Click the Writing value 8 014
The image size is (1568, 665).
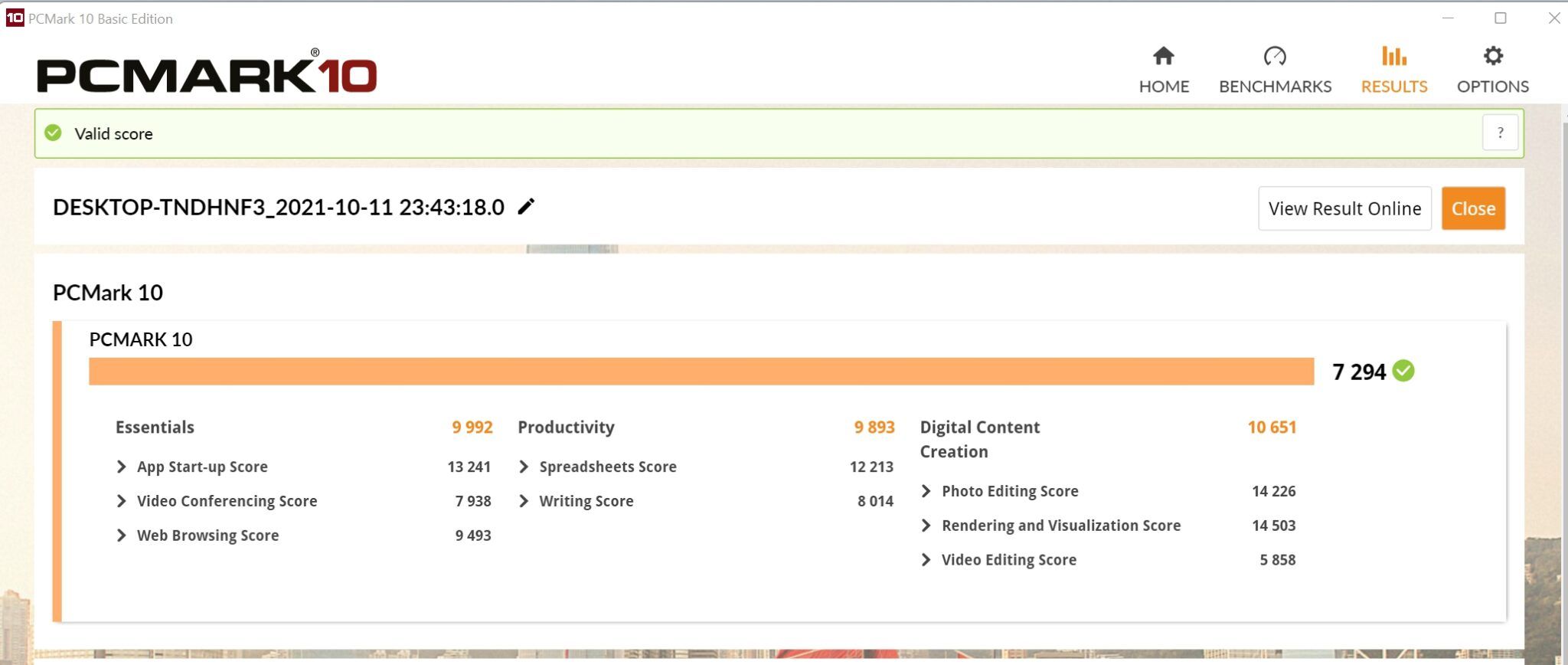[875, 501]
